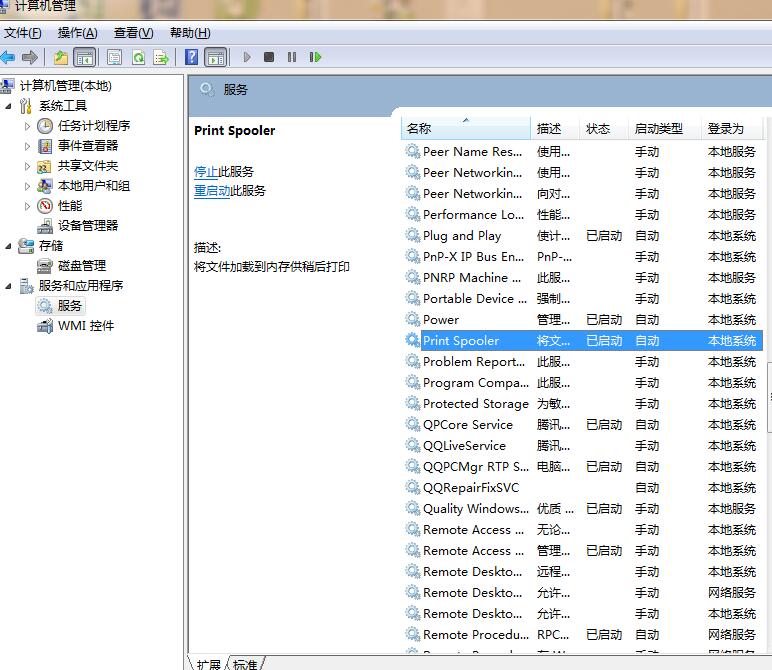Select the Program Compa... service row

(x=582, y=383)
